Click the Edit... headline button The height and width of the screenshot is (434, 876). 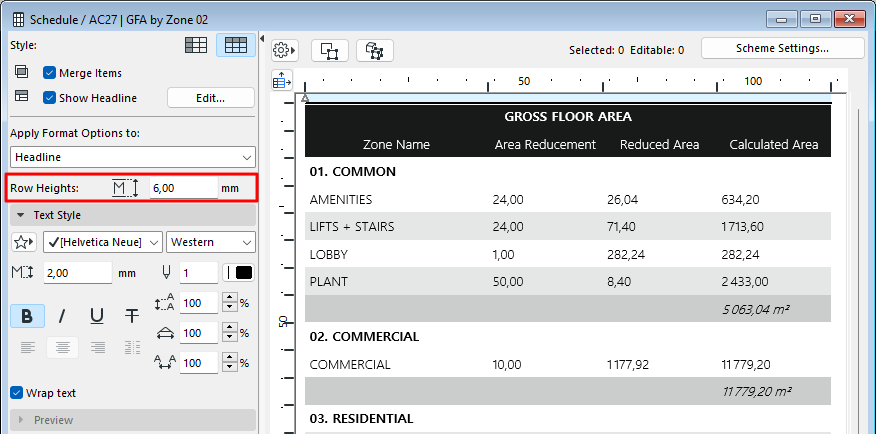click(211, 98)
